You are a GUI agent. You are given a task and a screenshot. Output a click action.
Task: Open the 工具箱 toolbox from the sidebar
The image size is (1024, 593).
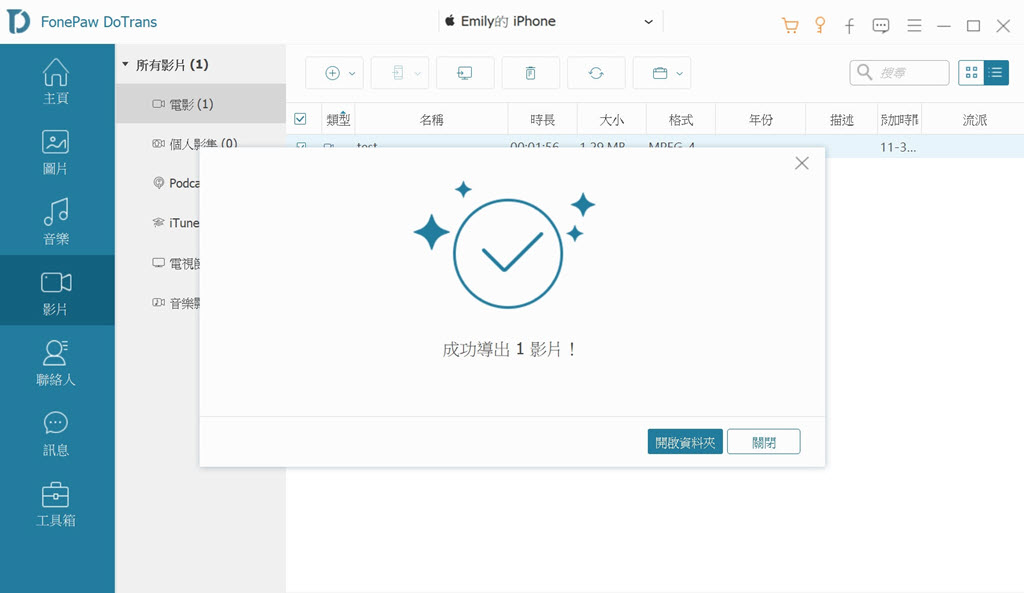pos(56,502)
